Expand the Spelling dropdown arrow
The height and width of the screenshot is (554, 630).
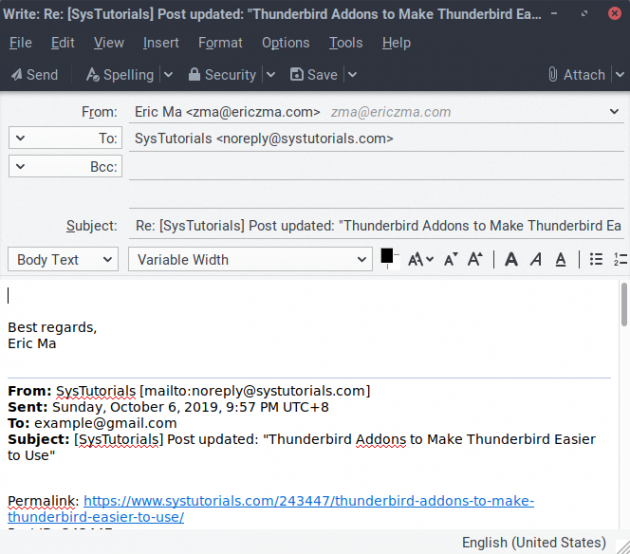pos(168,75)
